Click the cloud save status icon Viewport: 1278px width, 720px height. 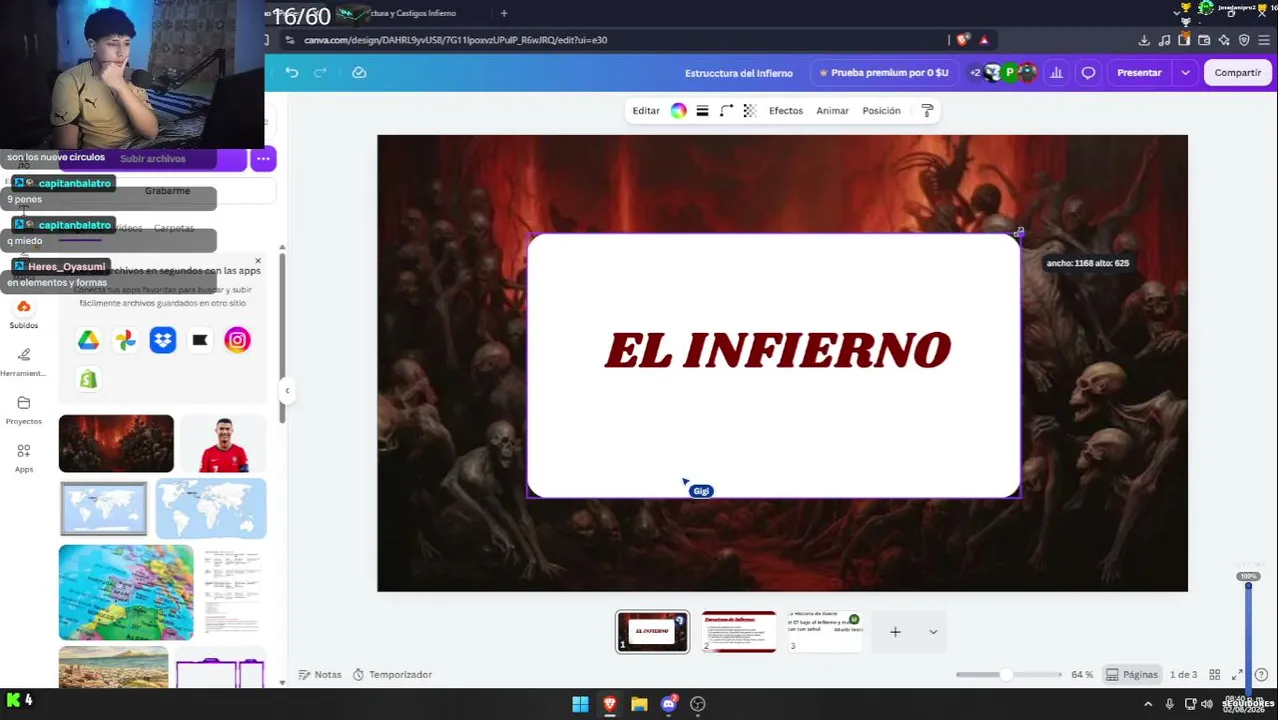pos(359,73)
